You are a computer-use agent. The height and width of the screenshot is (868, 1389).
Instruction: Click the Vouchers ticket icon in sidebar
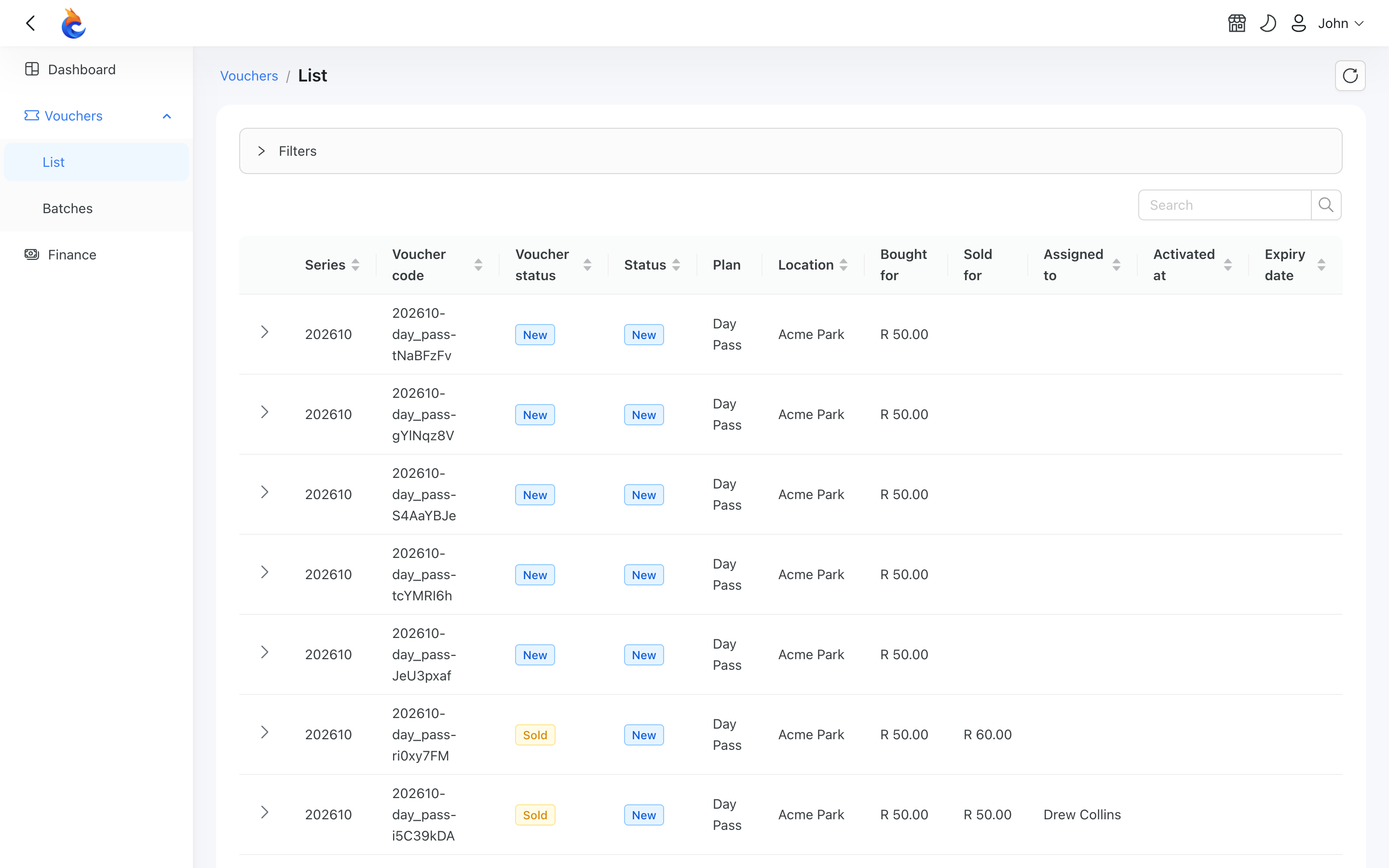coord(32,115)
